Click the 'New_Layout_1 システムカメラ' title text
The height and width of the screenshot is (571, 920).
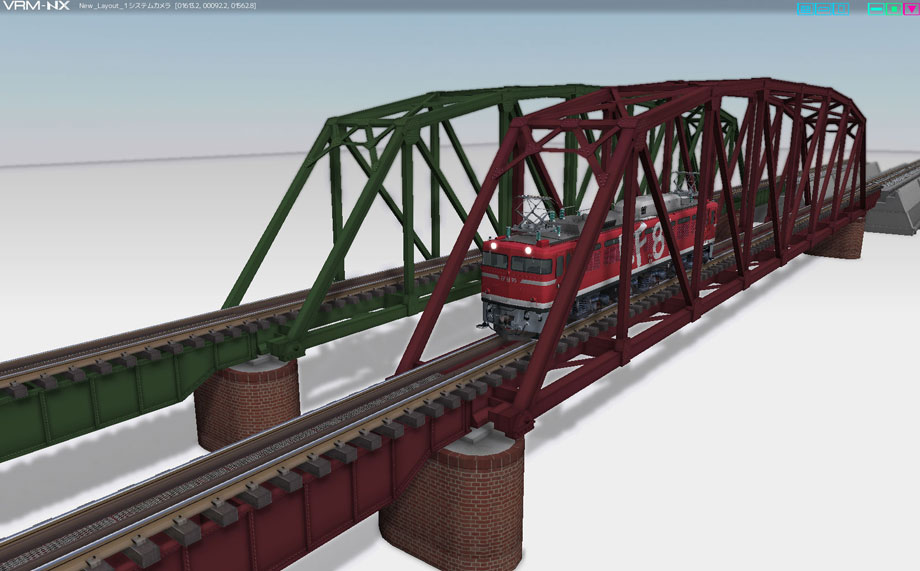click(x=125, y=6)
